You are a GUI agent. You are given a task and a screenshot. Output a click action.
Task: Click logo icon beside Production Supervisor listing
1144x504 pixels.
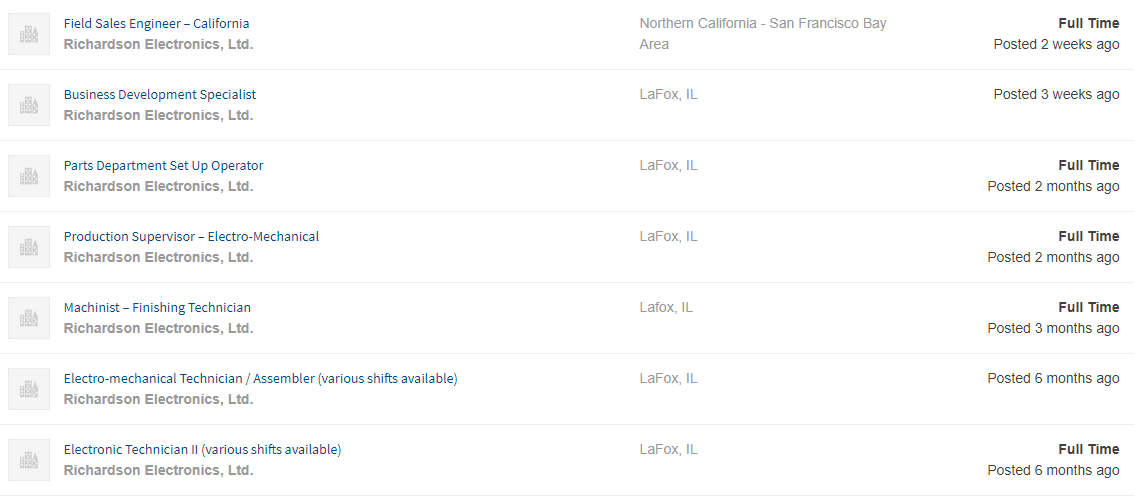click(x=29, y=247)
